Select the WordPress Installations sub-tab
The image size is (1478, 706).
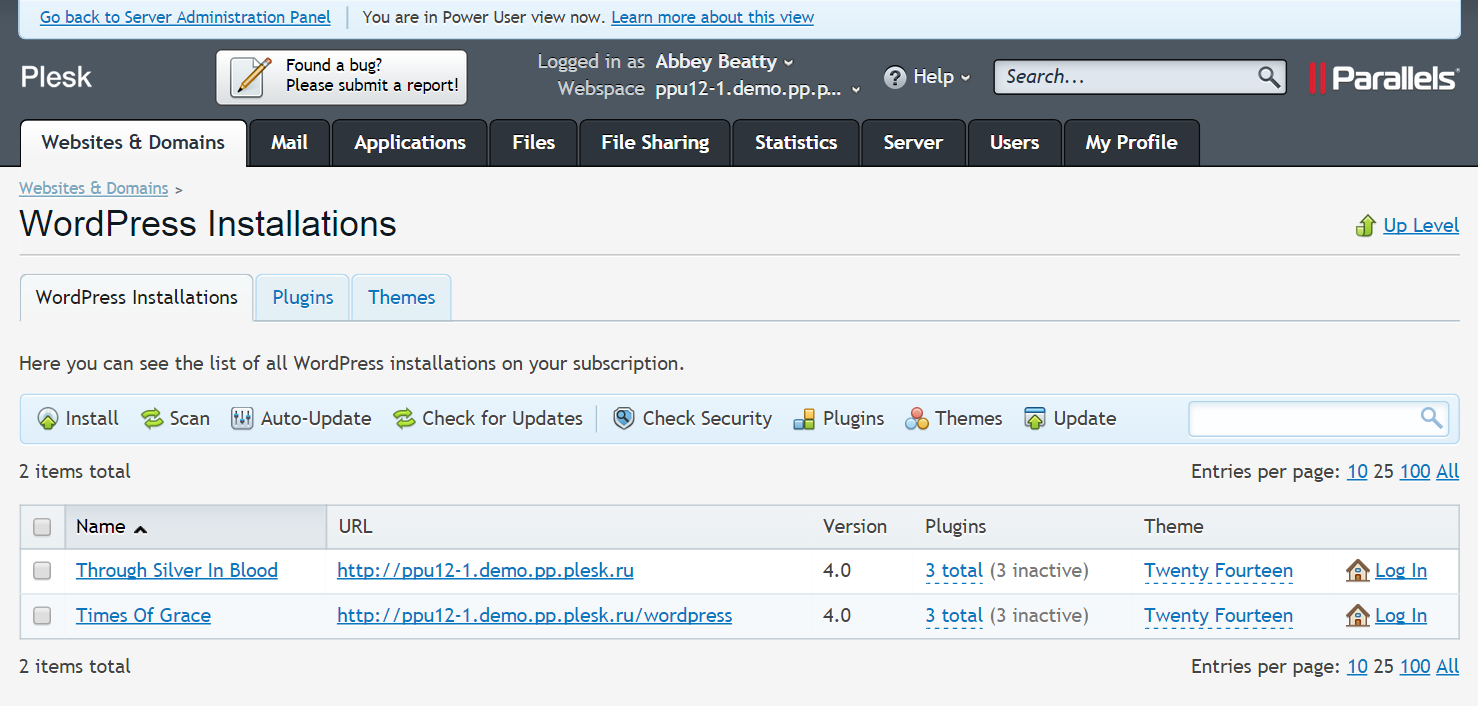[137, 298]
